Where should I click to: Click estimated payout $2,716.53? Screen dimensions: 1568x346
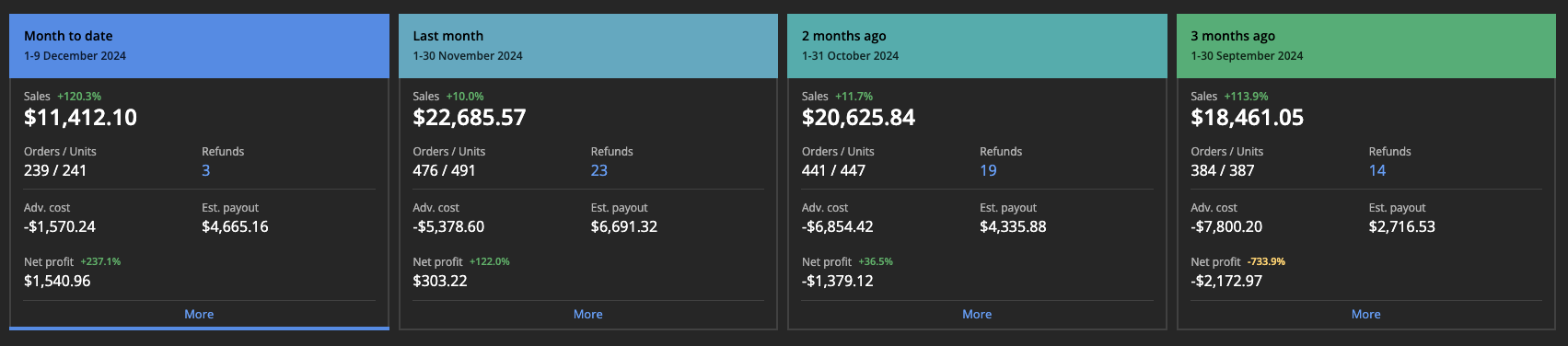tap(1402, 226)
